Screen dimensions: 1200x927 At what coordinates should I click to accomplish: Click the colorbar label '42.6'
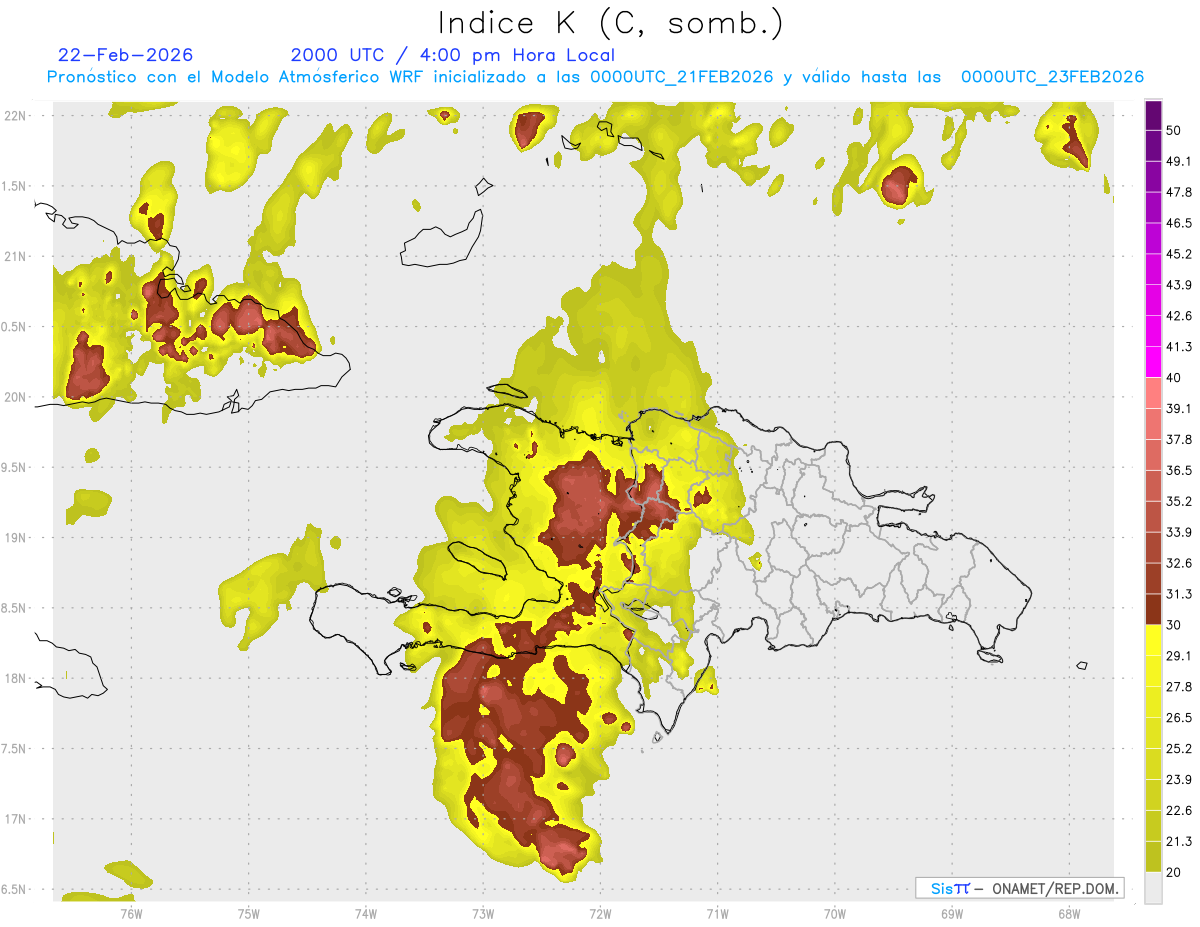coord(1180,316)
